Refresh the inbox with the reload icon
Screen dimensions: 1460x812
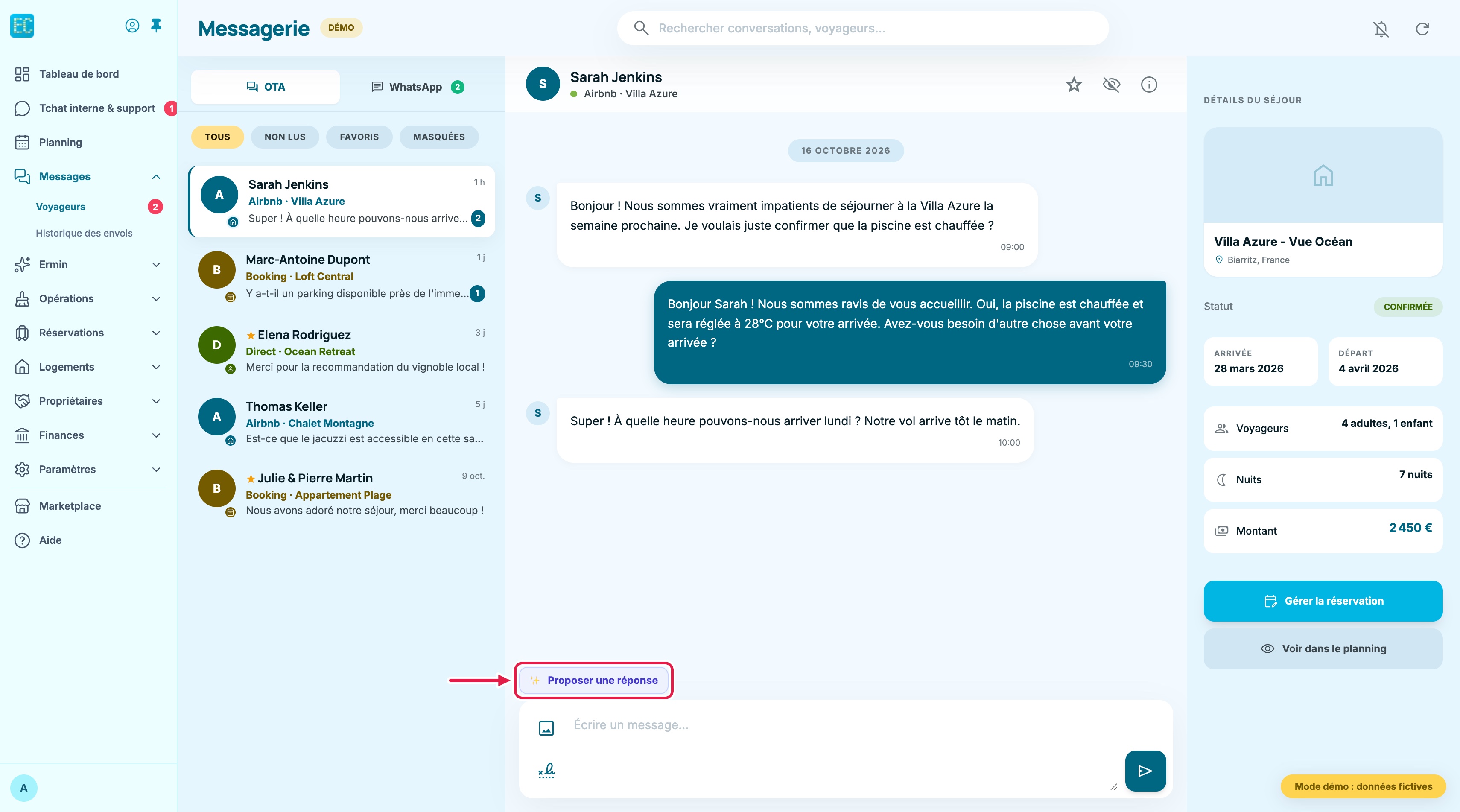[x=1422, y=28]
